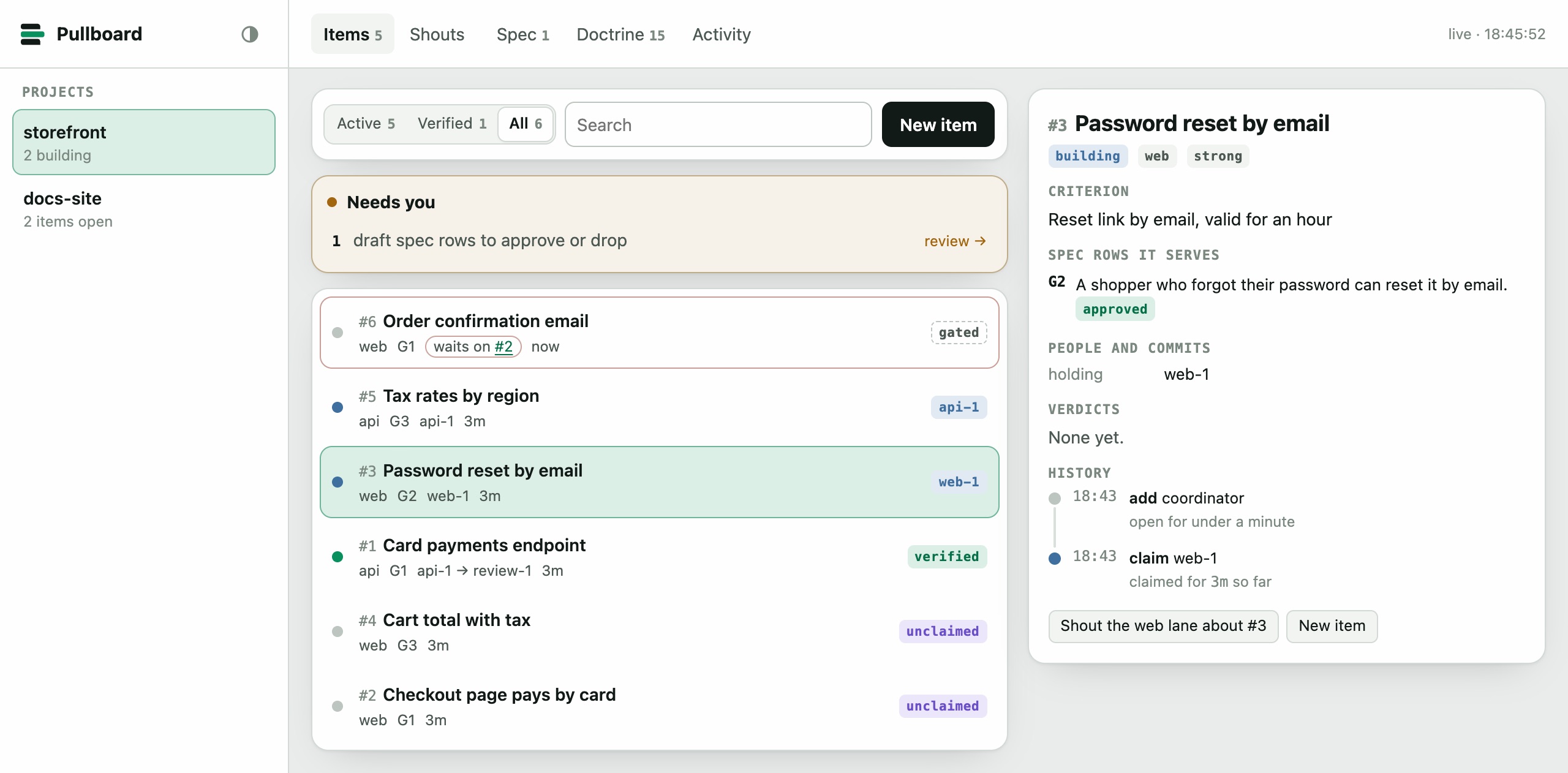Screen dimensions: 1568x773
Task: Follow the review arrow link
Action: pyautogui.click(x=955, y=241)
